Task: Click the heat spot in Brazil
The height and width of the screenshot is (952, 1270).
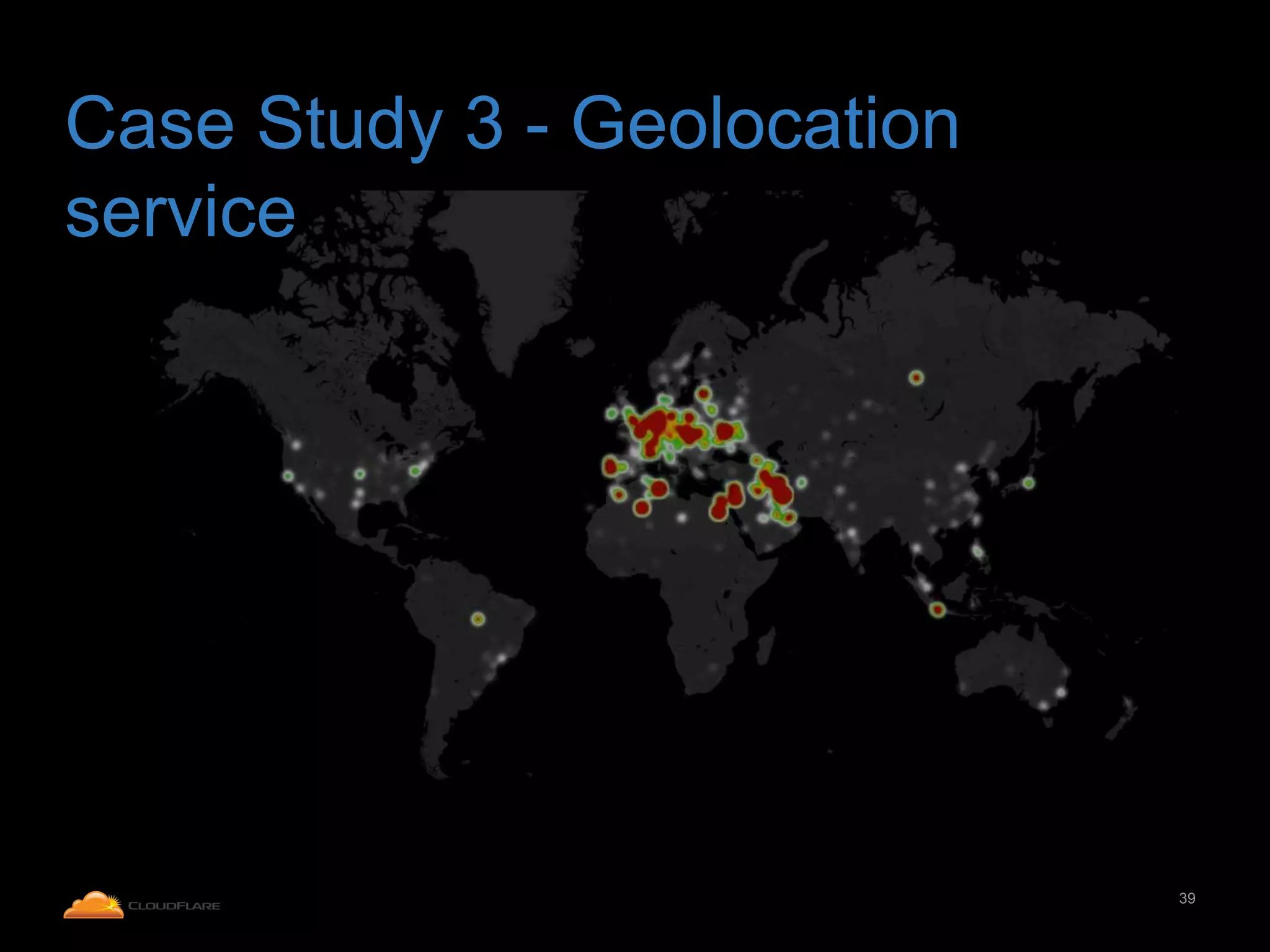Action: coord(477,619)
